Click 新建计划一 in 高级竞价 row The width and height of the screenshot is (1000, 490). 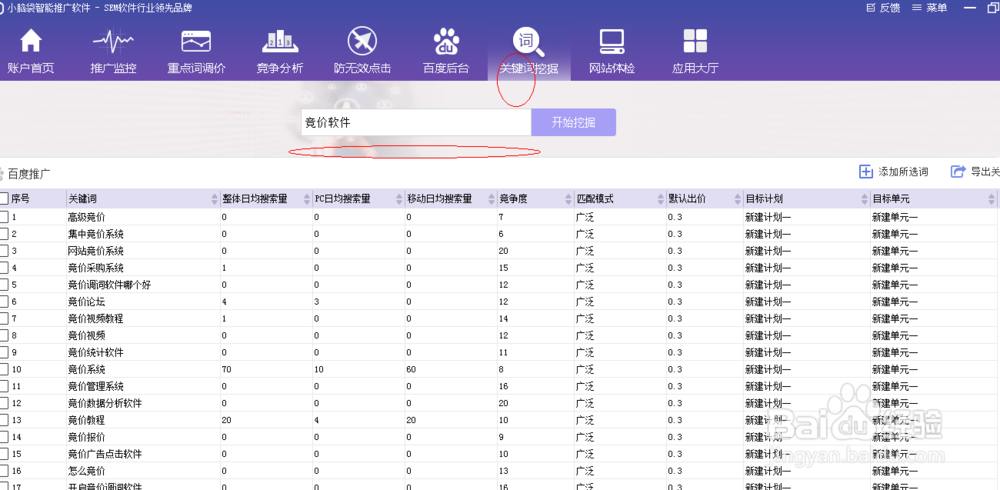pos(768,217)
